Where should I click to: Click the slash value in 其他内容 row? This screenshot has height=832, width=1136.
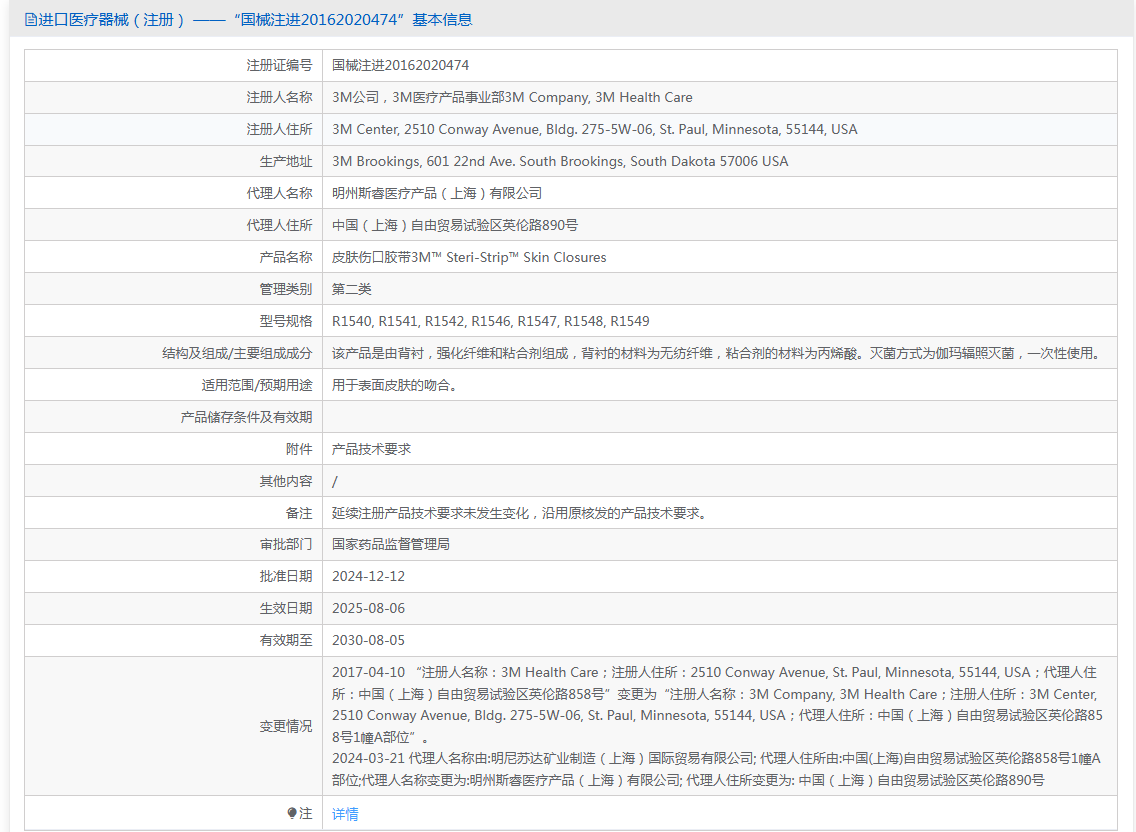pos(335,481)
